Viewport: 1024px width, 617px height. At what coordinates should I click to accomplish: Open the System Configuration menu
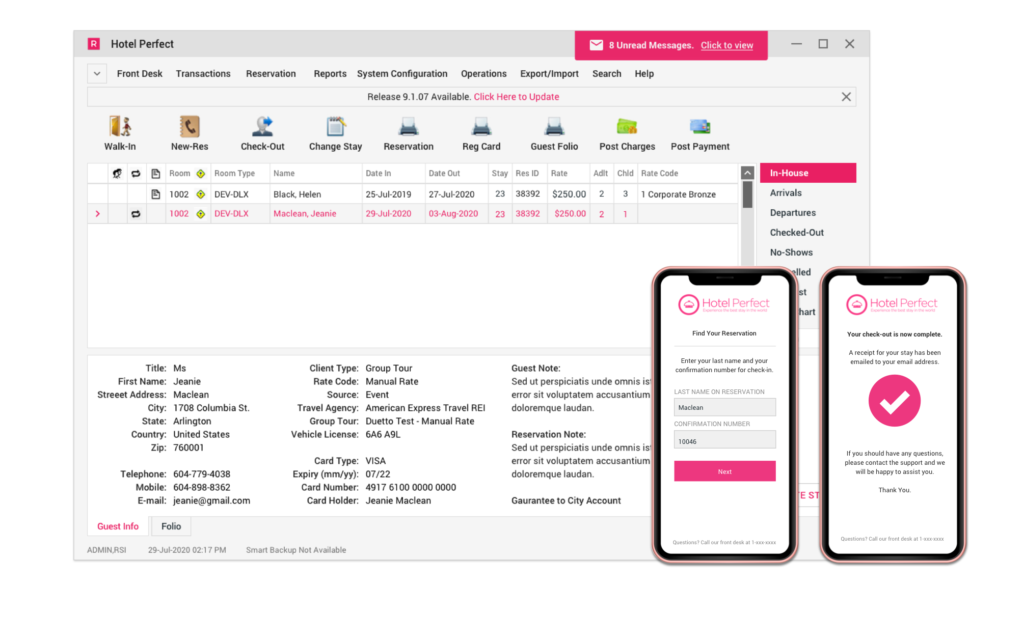click(x=402, y=74)
